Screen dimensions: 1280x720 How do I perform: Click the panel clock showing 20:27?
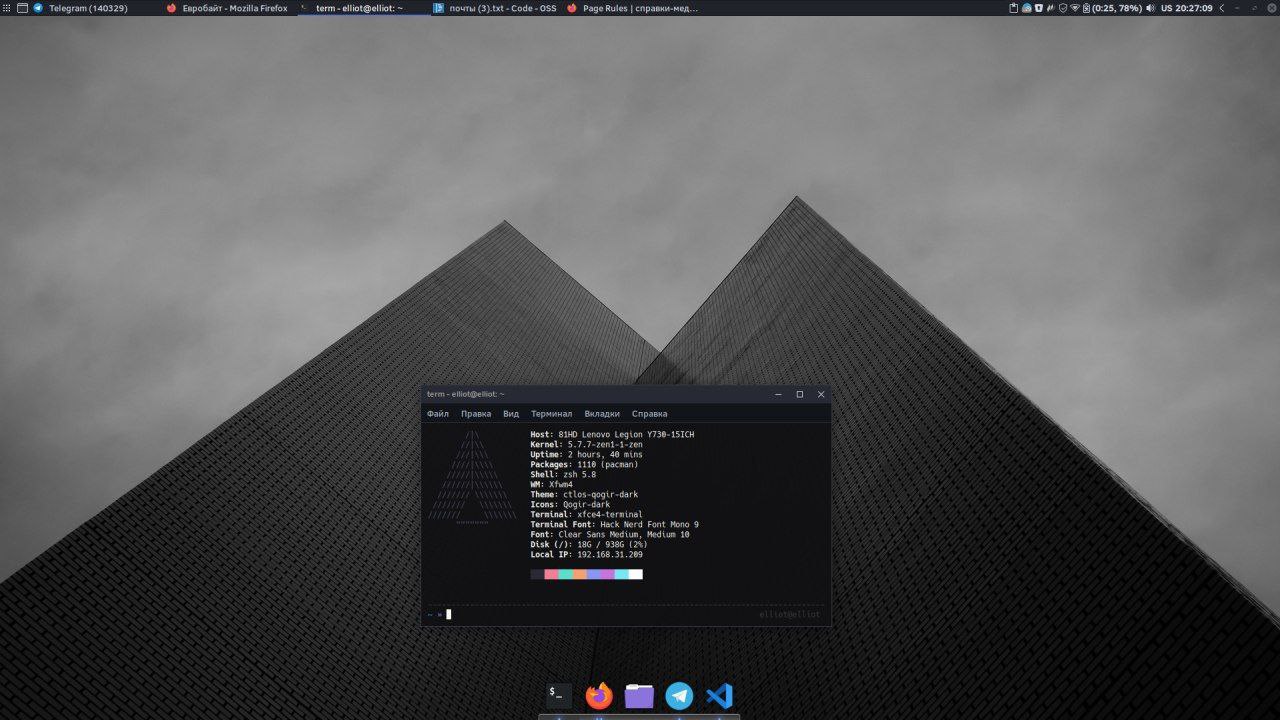(1194, 8)
